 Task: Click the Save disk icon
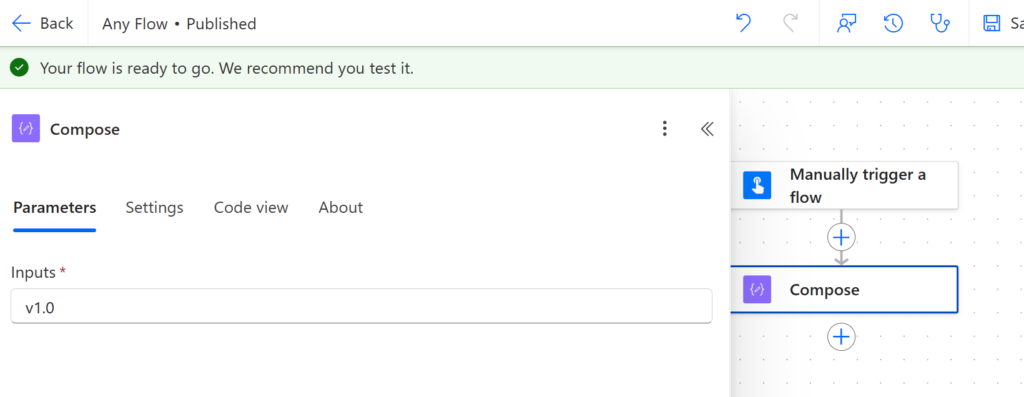pos(991,24)
